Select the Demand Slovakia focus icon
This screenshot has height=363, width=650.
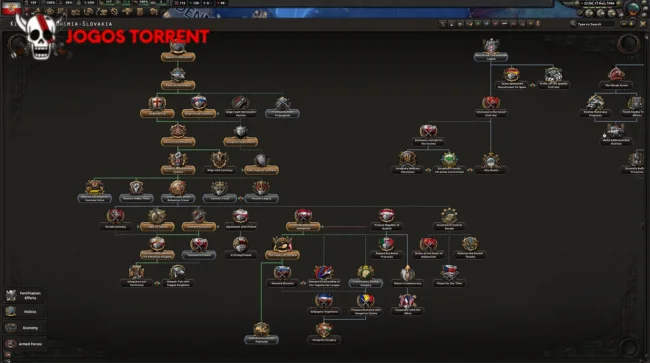click(282, 273)
